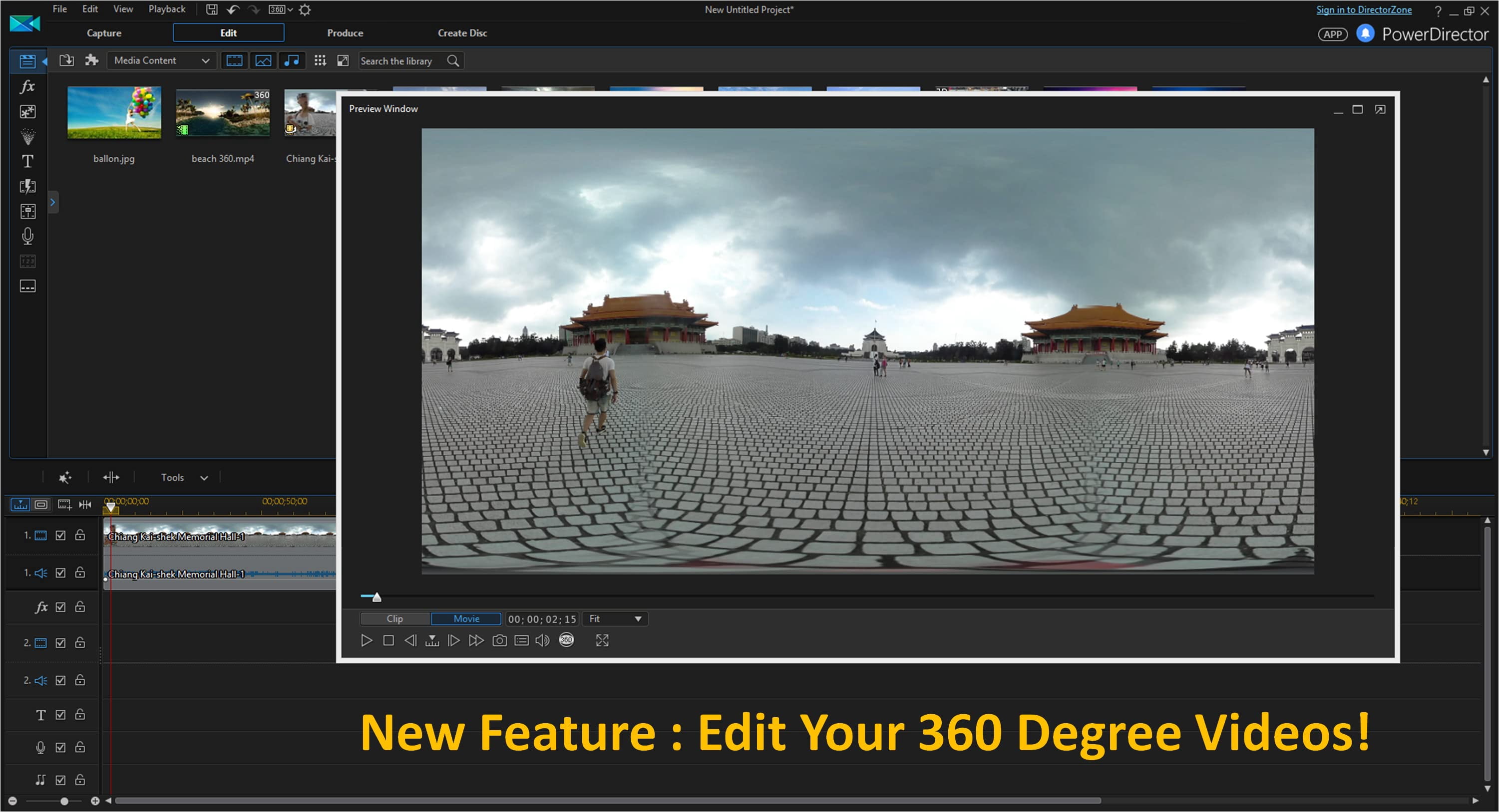
Task: Open the Title Room T icon
Action: (x=27, y=161)
